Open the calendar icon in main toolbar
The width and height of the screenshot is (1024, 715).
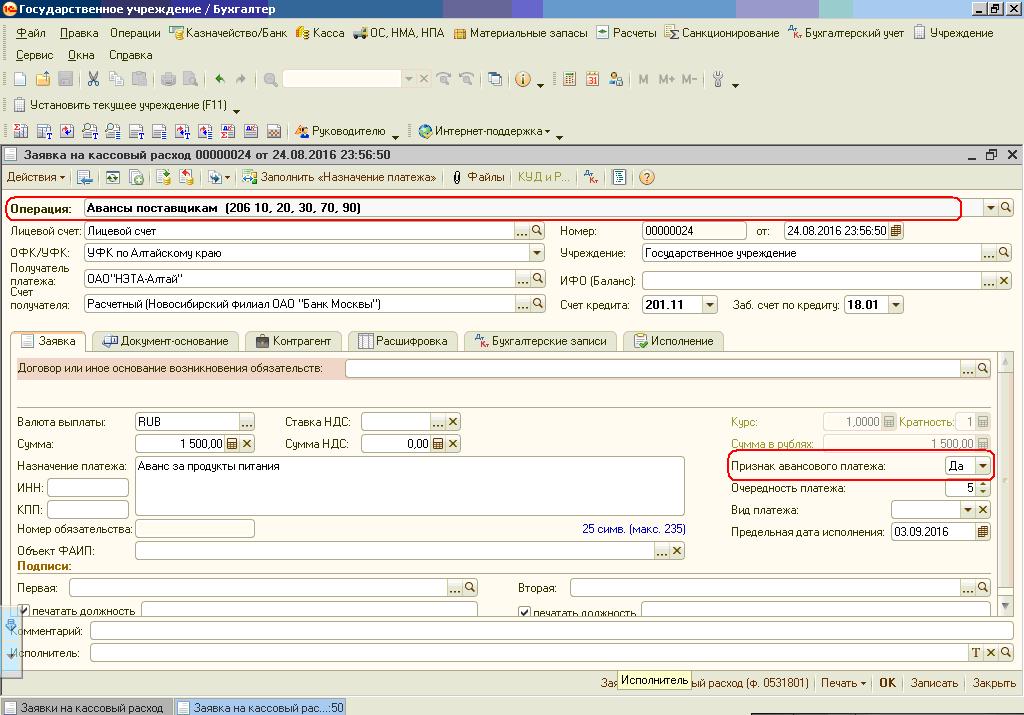pyautogui.click(x=592, y=79)
